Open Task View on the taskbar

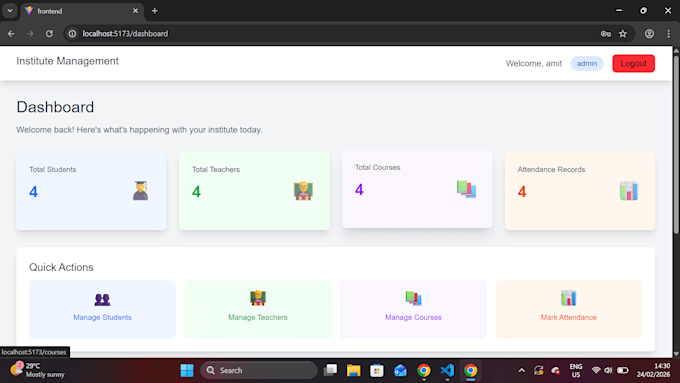click(330, 370)
